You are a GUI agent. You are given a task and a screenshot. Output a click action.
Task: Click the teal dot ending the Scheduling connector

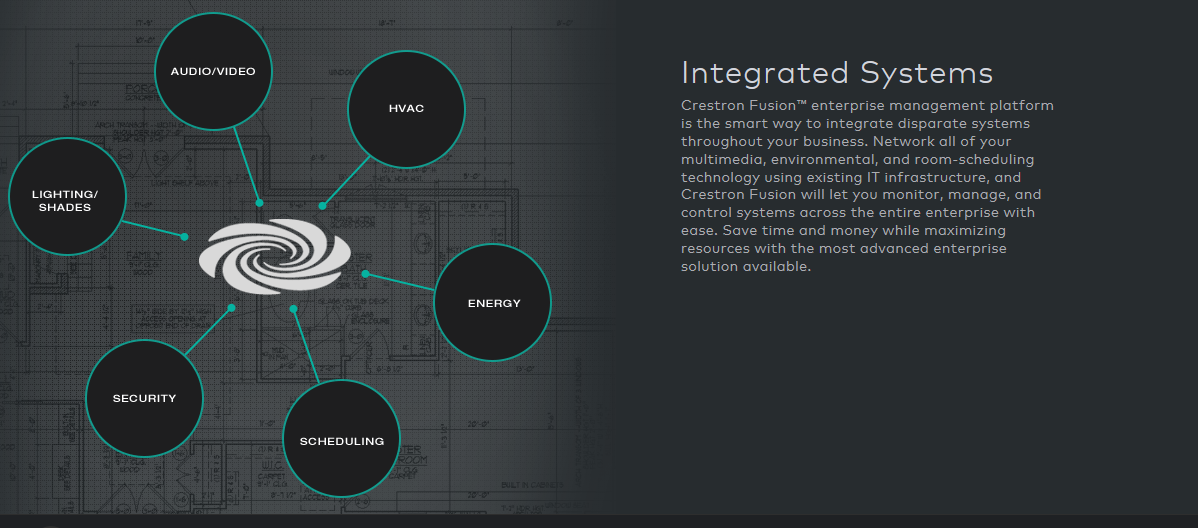294,309
